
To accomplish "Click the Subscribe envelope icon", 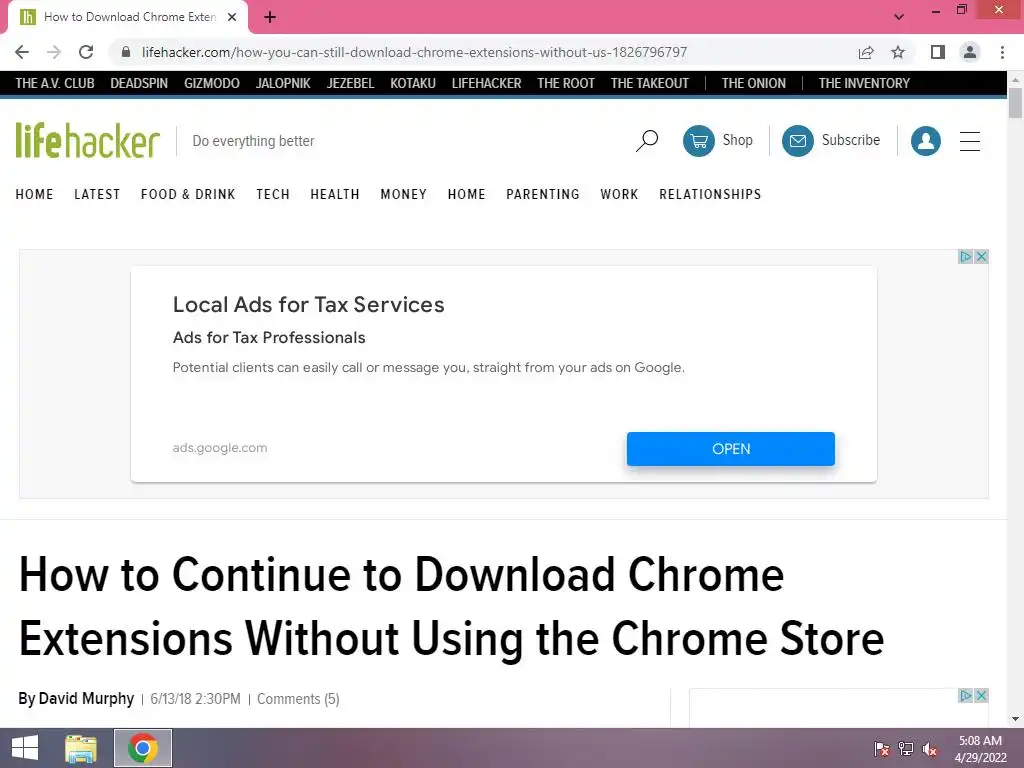I will [x=797, y=140].
